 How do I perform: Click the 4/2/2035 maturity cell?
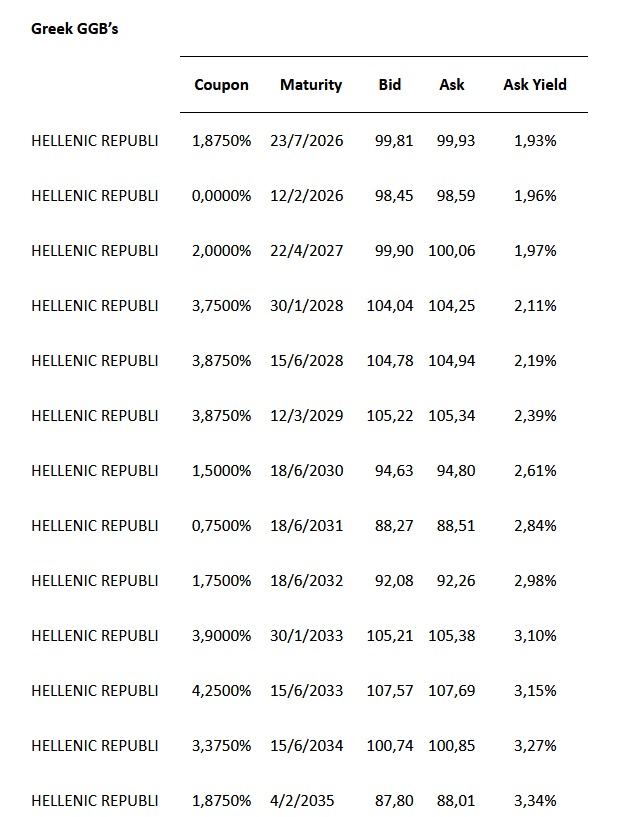tap(302, 801)
